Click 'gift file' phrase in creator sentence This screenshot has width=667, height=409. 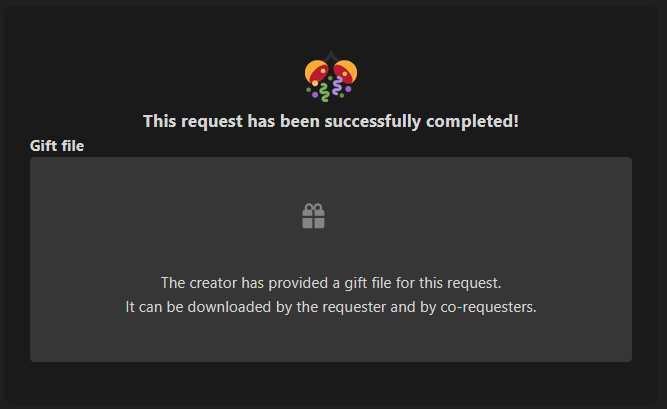368,283
